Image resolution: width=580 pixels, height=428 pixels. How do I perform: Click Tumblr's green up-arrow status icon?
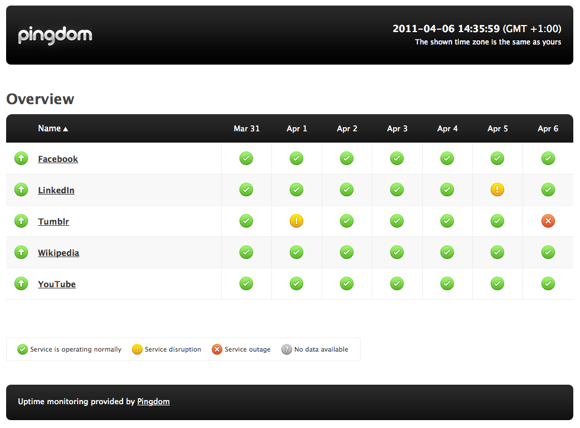point(21,221)
